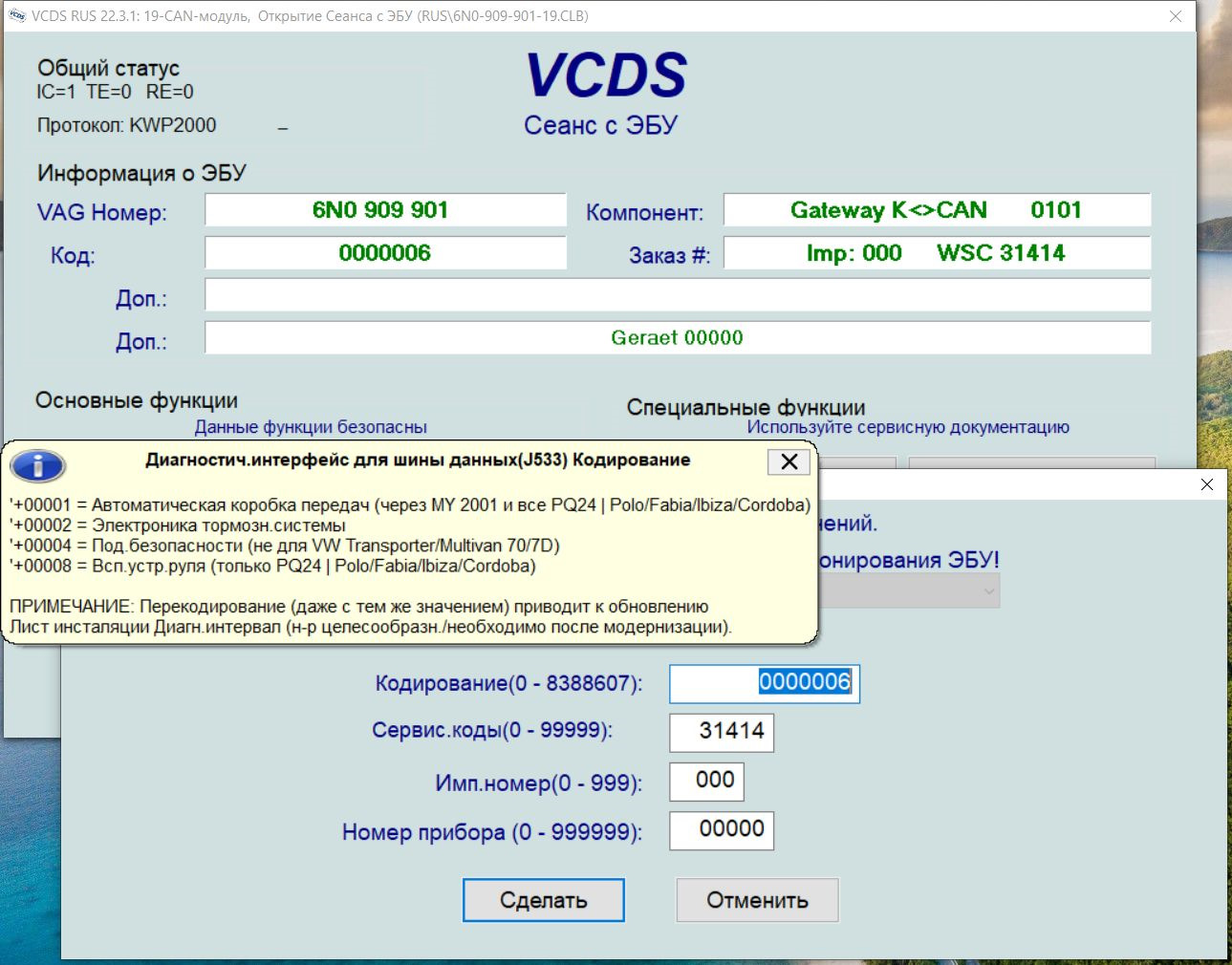Click the Имп.номер field 000
Screen dimensions: 1232x965
click(706, 781)
